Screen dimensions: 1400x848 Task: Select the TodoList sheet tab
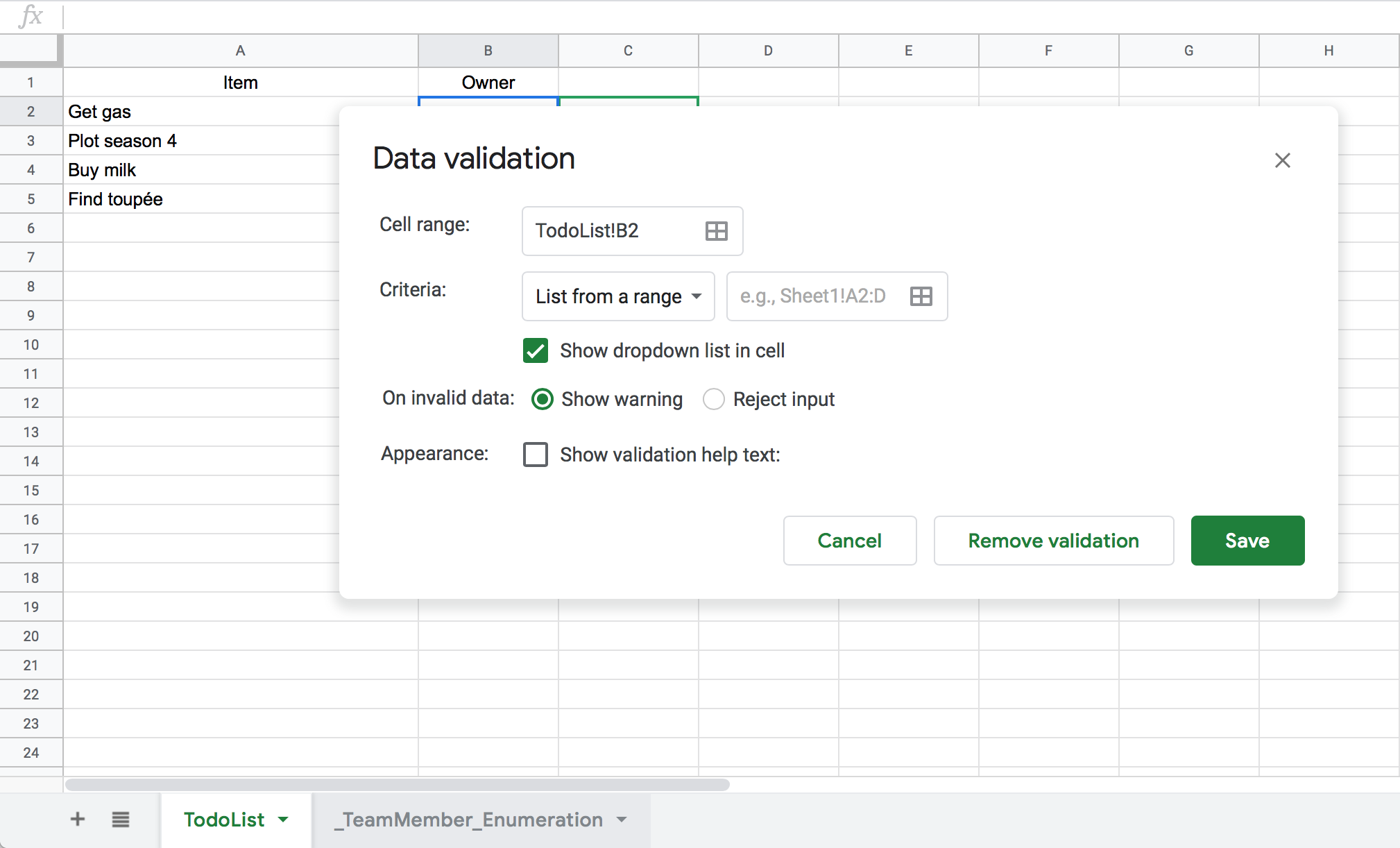(223, 820)
